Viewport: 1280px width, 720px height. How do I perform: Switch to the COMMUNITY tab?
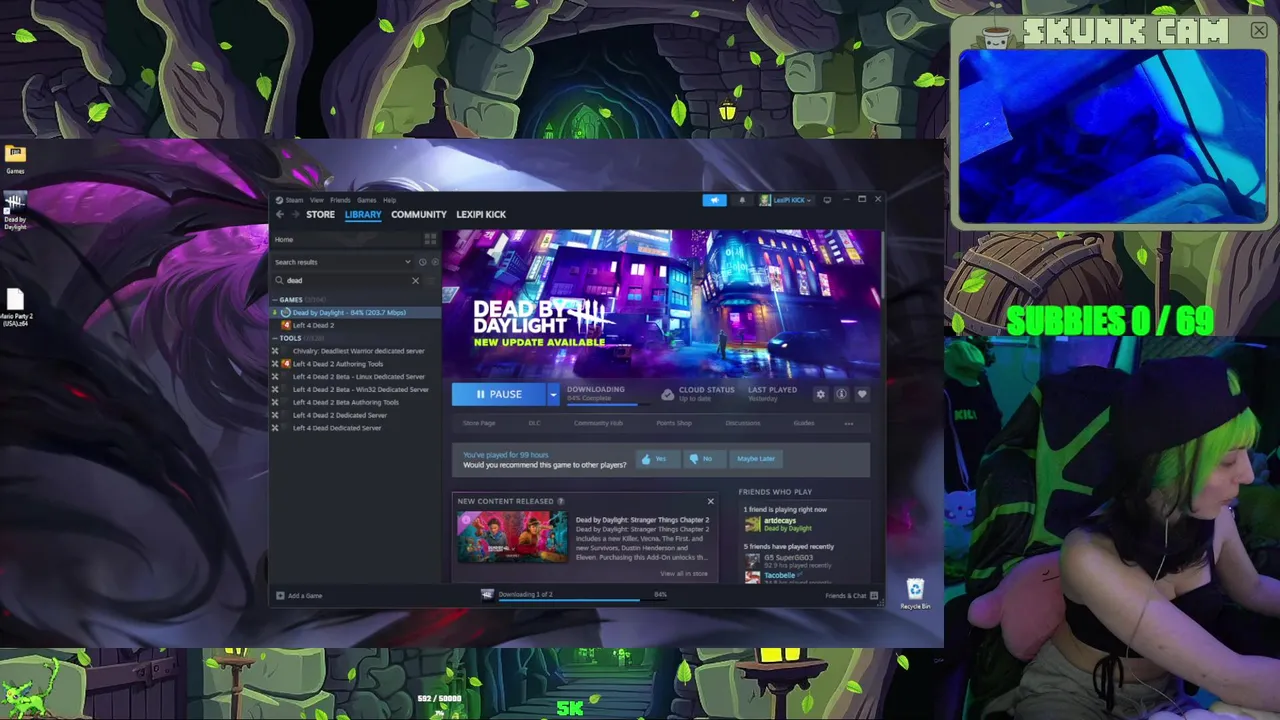419,214
